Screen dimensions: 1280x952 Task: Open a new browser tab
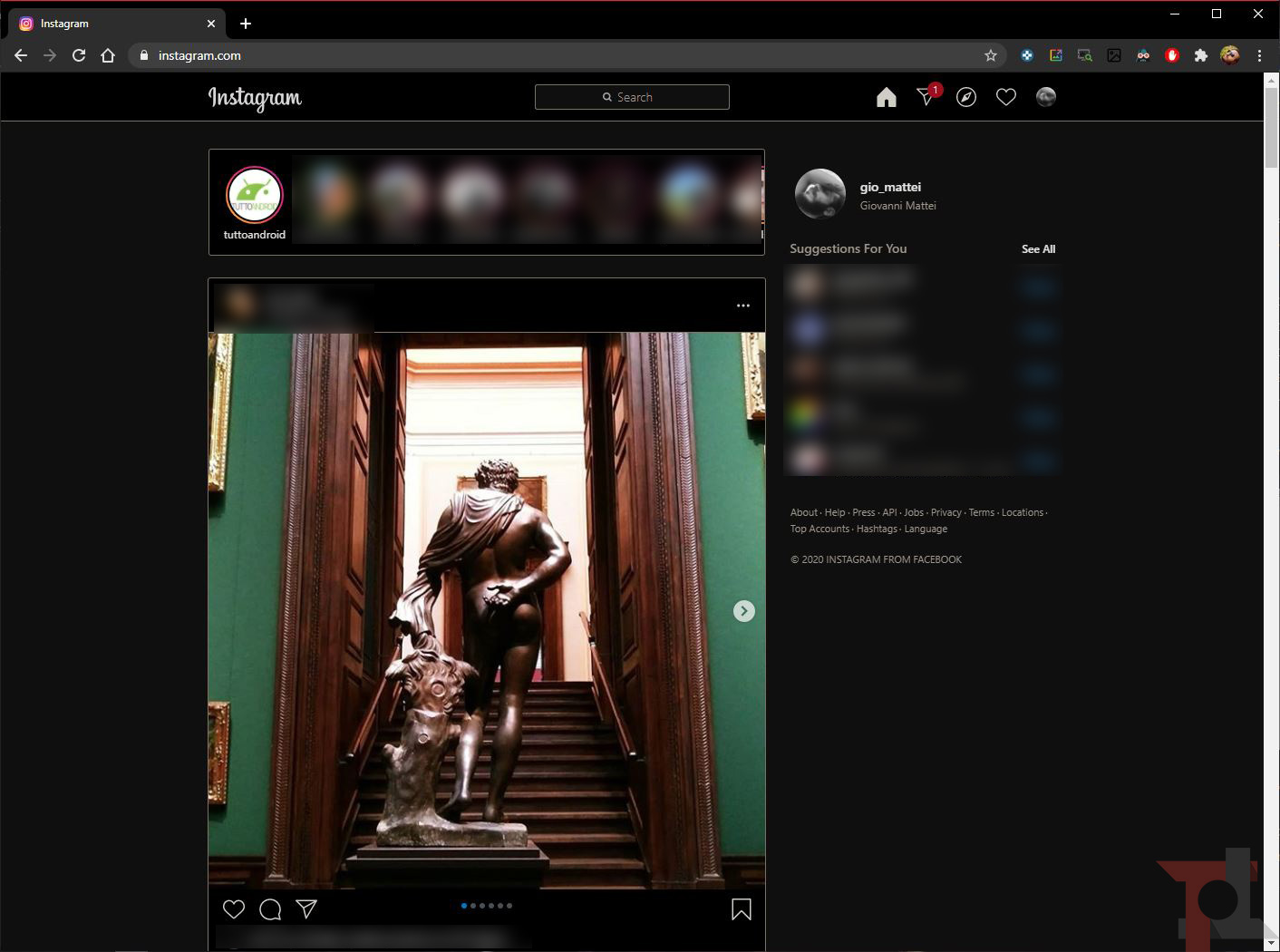246,24
